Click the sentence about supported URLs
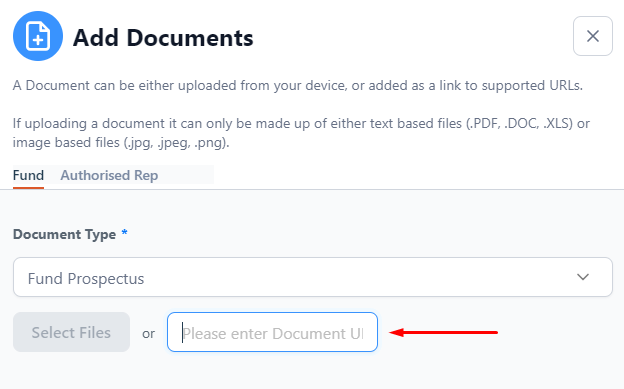This screenshot has height=389, width=624. (298, 86)
